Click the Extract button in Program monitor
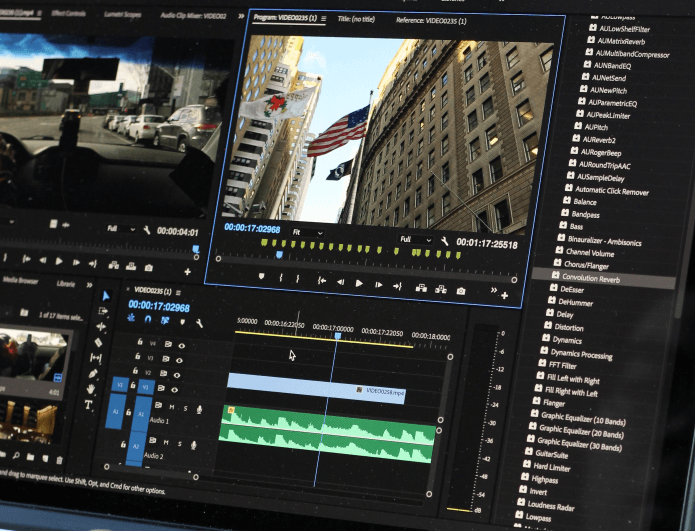This screenshot has height=531, width=695. [441, 289]
